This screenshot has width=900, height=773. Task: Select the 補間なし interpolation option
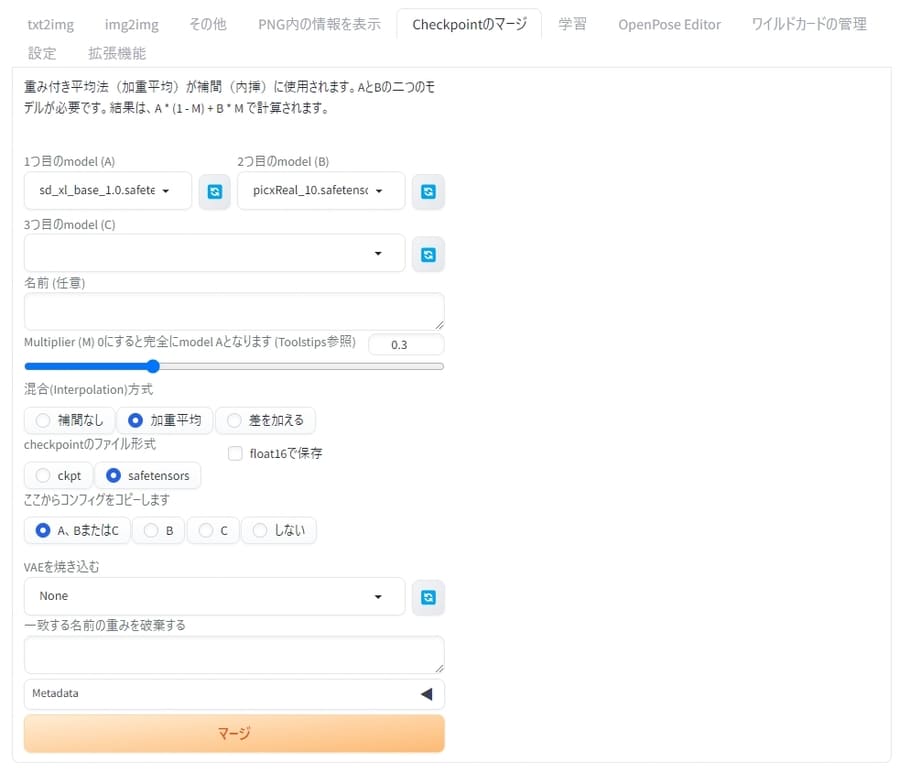point(69,420)
